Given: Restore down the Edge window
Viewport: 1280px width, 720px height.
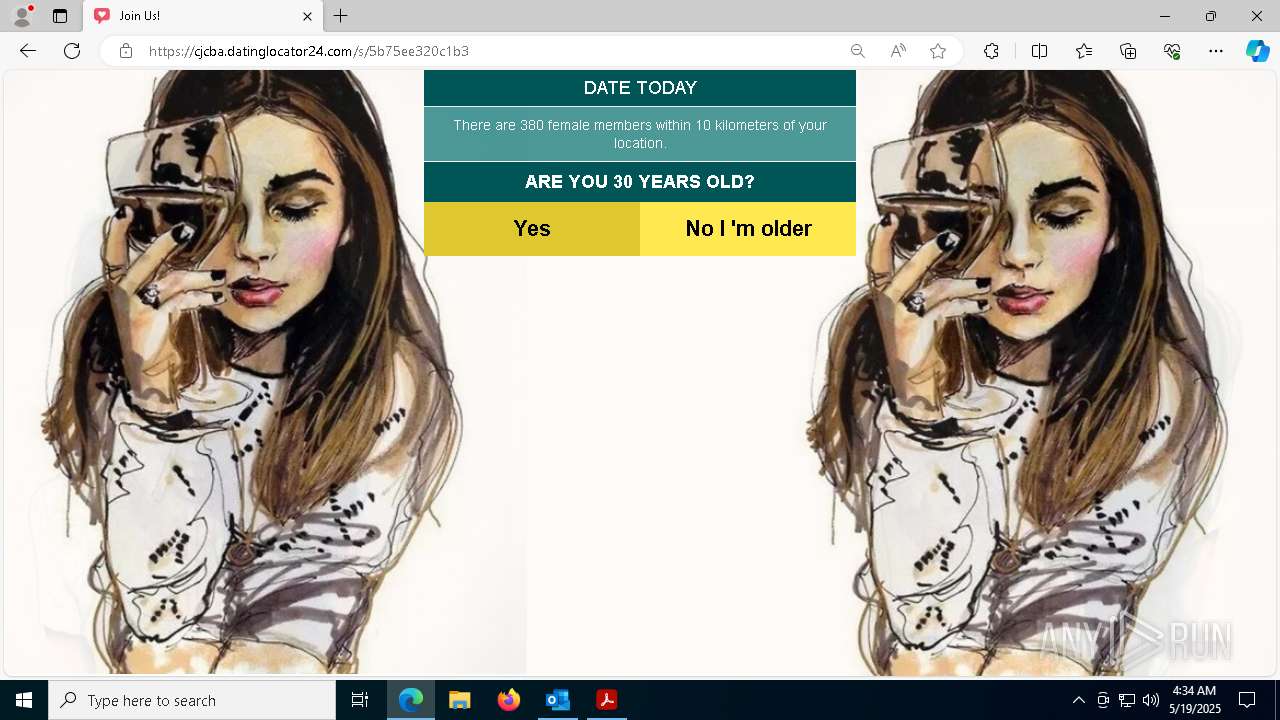Looking at the screenshot, I should click(x=1211, y=16).
